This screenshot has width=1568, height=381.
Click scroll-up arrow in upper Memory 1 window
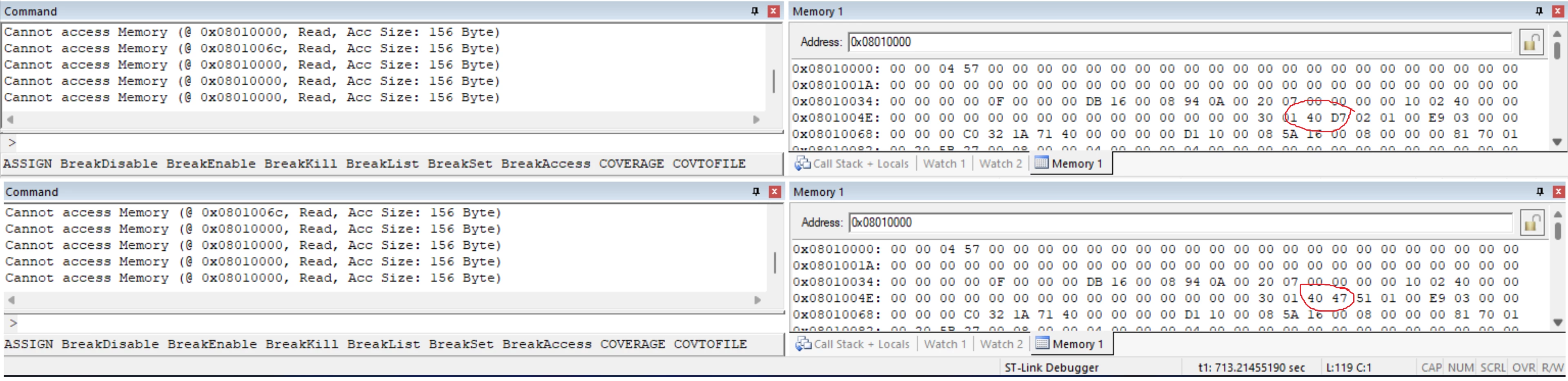pos(1557,33)
